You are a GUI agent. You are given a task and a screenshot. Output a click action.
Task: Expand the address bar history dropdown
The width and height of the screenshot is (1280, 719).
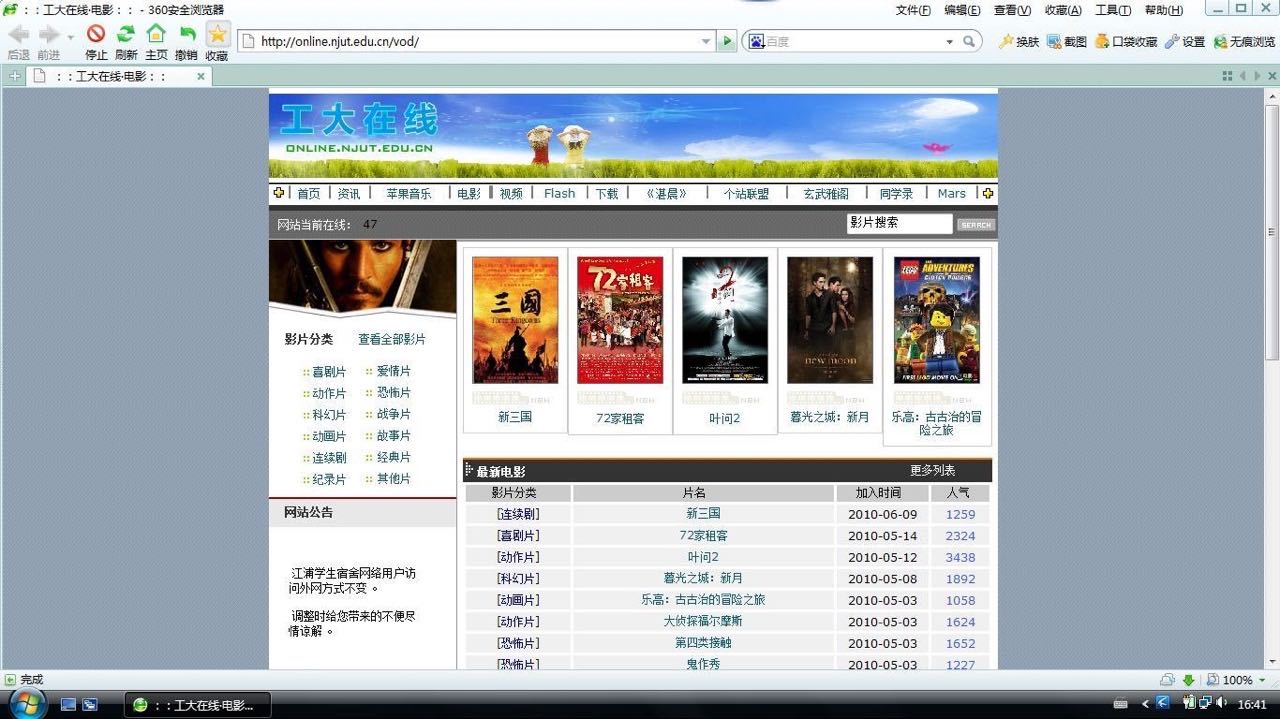(x=706, y=41)
